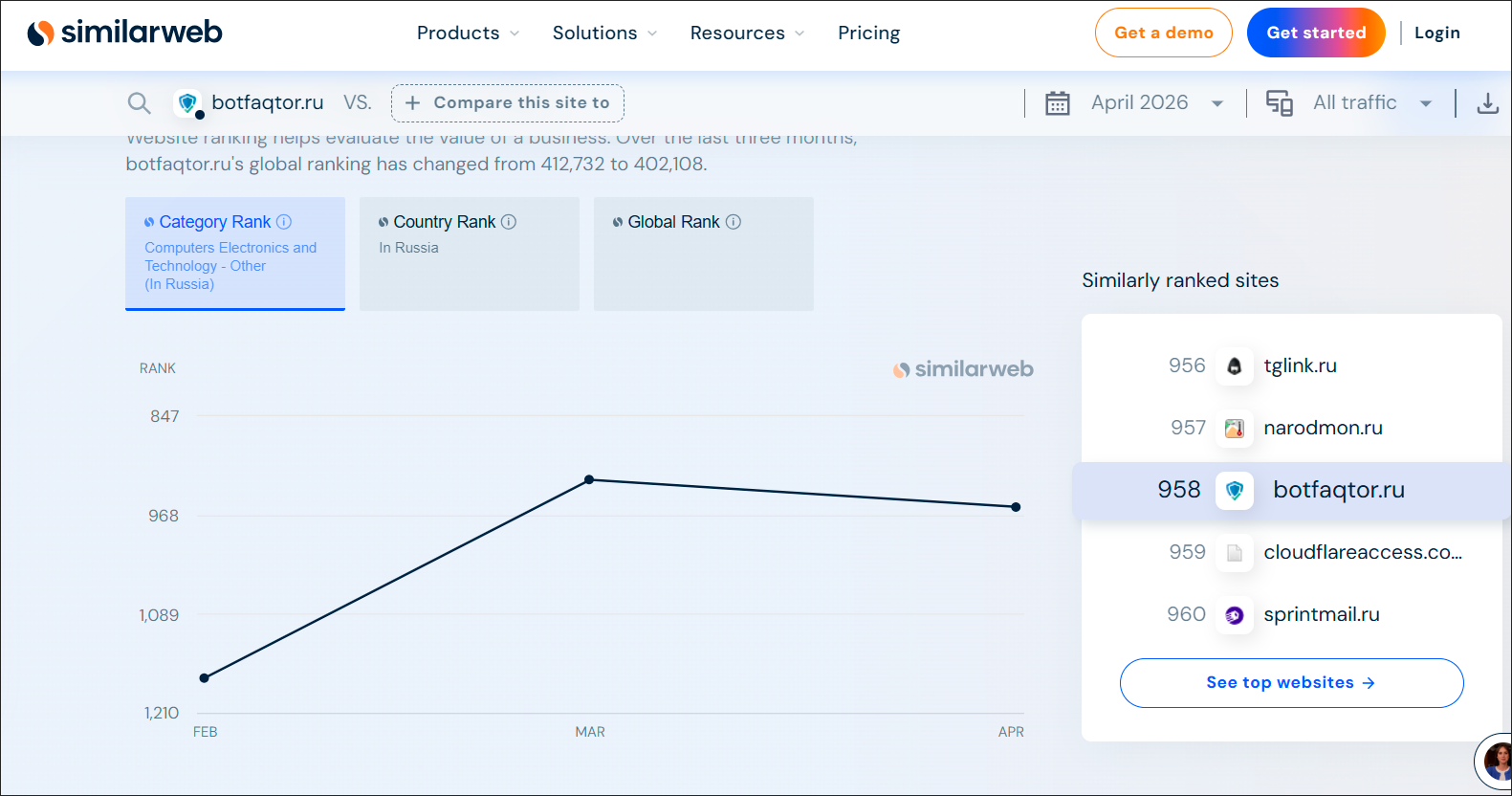Click See top websites button
The width and height of the screenshot is (1512, 796).
pos(1292,683)
